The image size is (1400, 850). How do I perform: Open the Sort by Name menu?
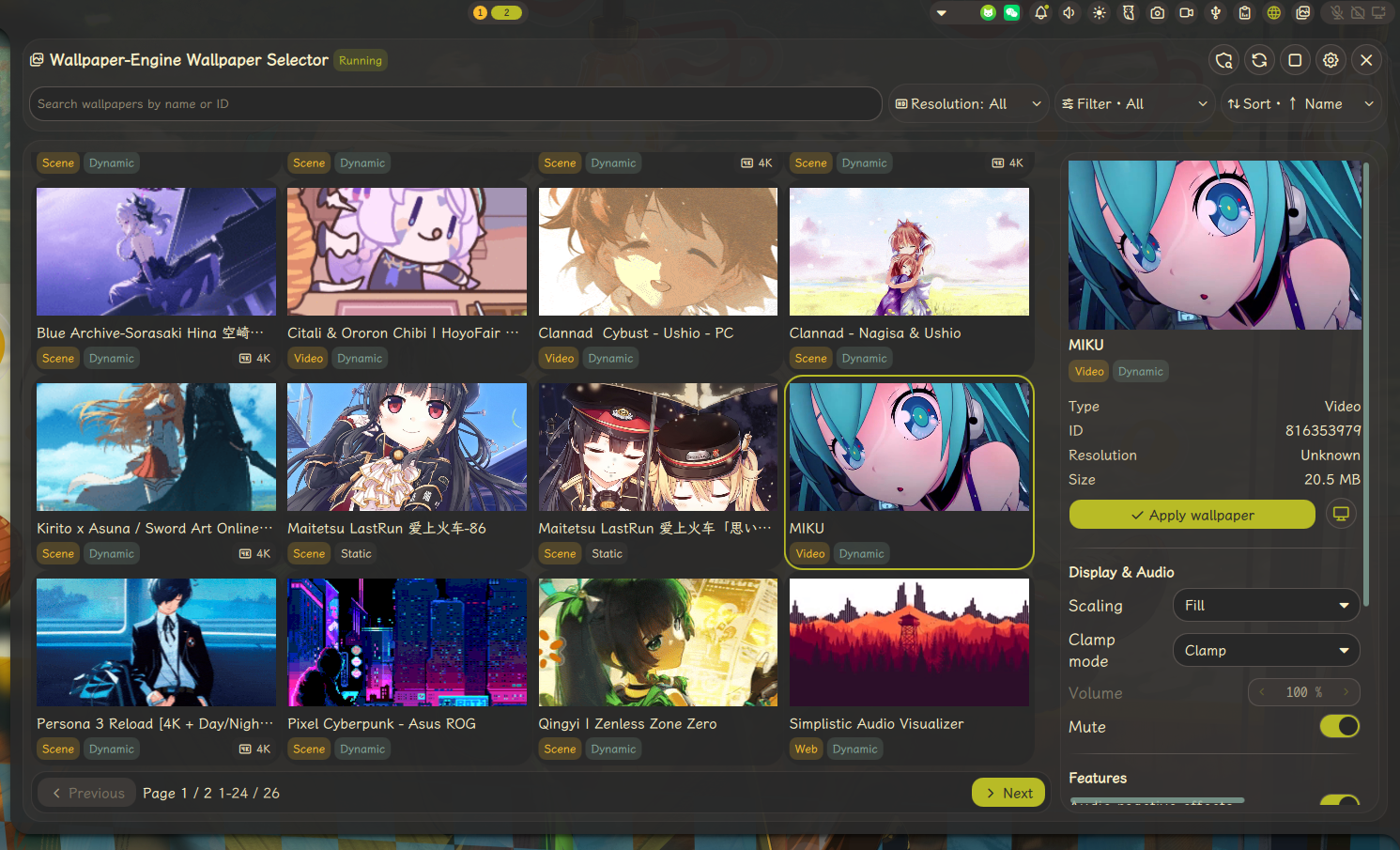(x=1301, y=103)
